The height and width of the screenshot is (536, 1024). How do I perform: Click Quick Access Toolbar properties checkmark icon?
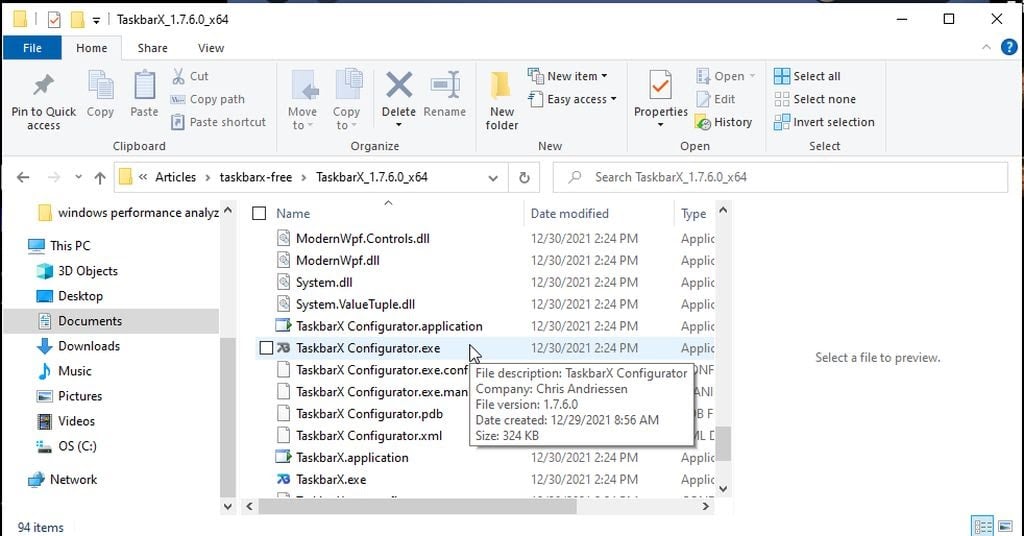tap(54, 20)
